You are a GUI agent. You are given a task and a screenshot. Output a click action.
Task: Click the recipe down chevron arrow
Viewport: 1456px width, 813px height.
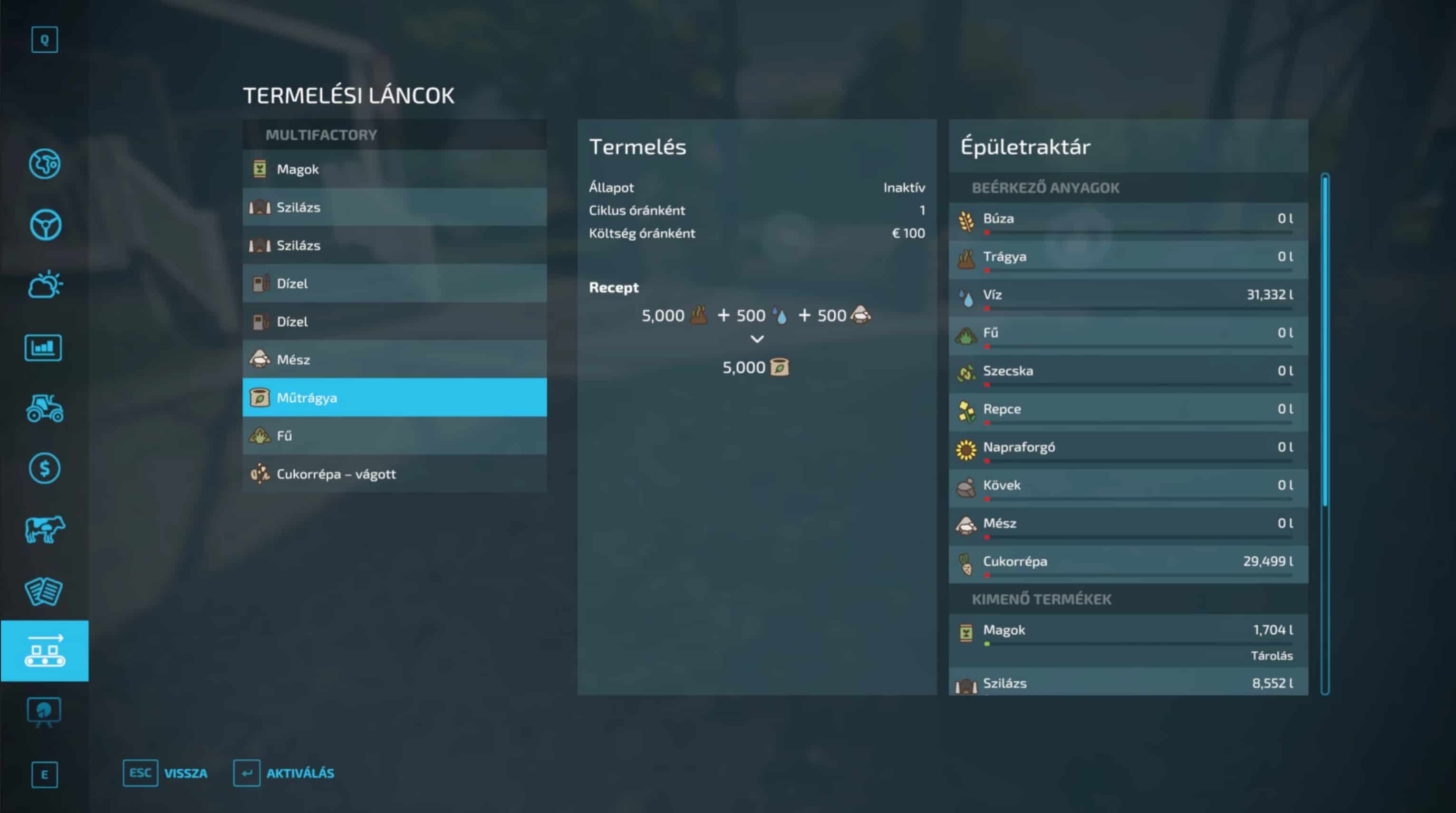click(x=757, y=339)
